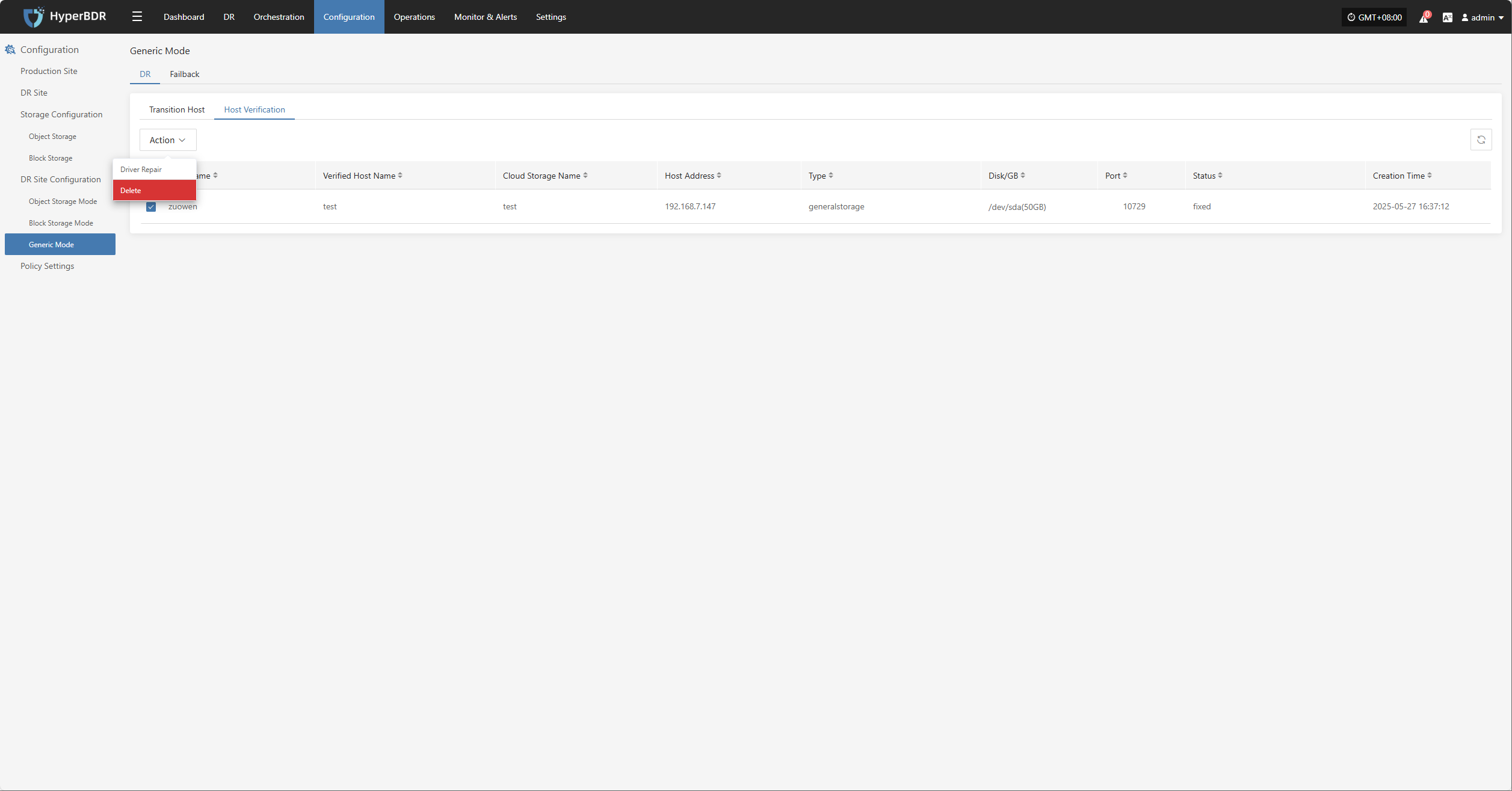Choose Delete from Action menu
The width and height of the screenshot is (1512, 791).
coord(155,190)
